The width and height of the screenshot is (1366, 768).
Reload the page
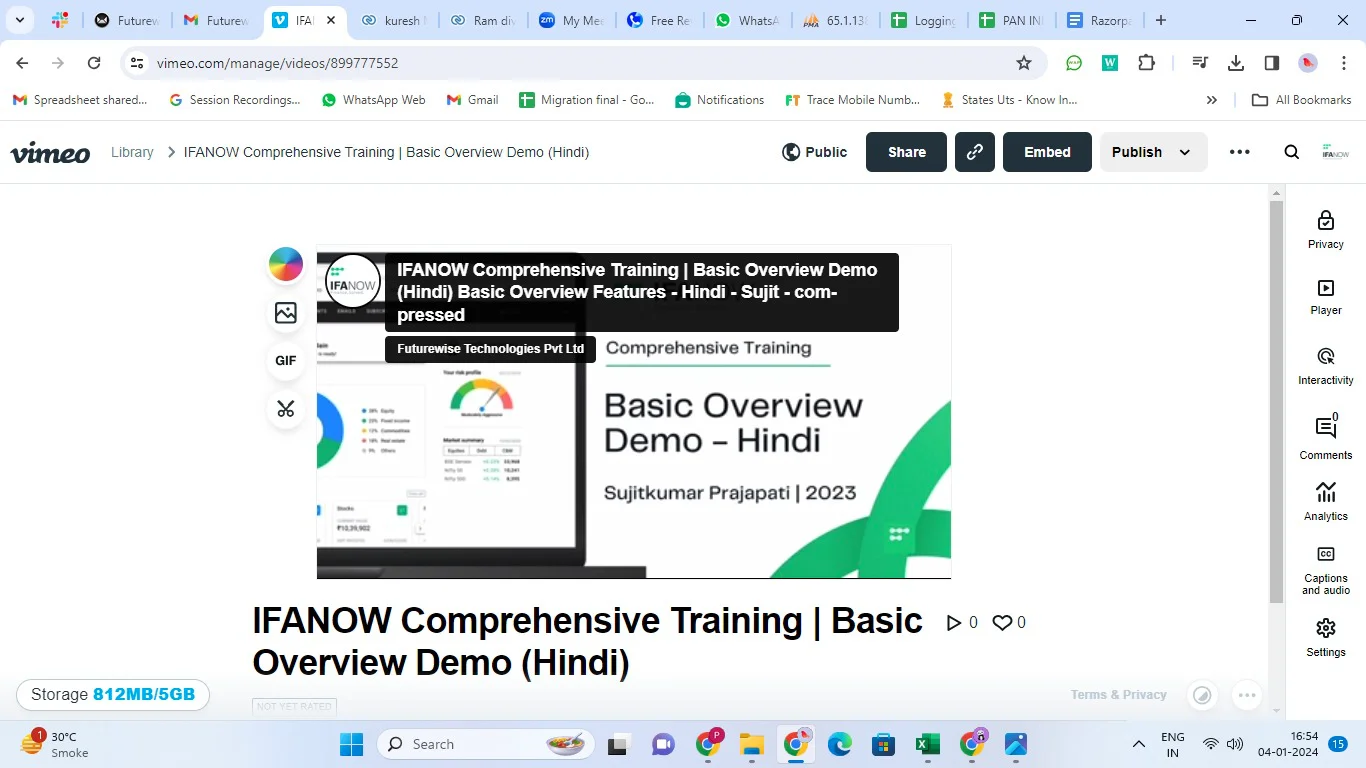tap(94, 63)
